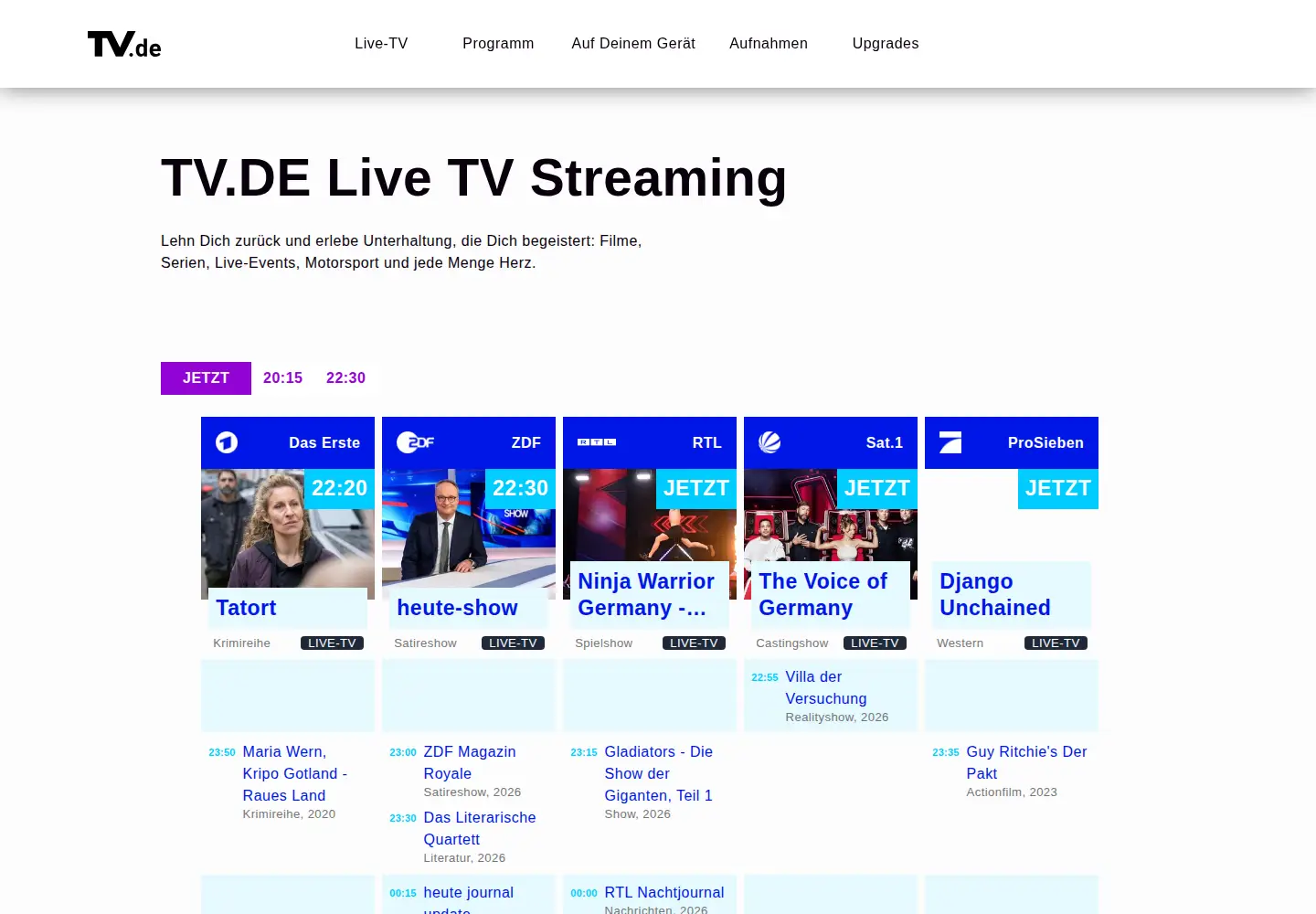Viewport: 1316px width, 914px height.
Task: Click the ProSieben channel name
Action: coord(1045,442)
